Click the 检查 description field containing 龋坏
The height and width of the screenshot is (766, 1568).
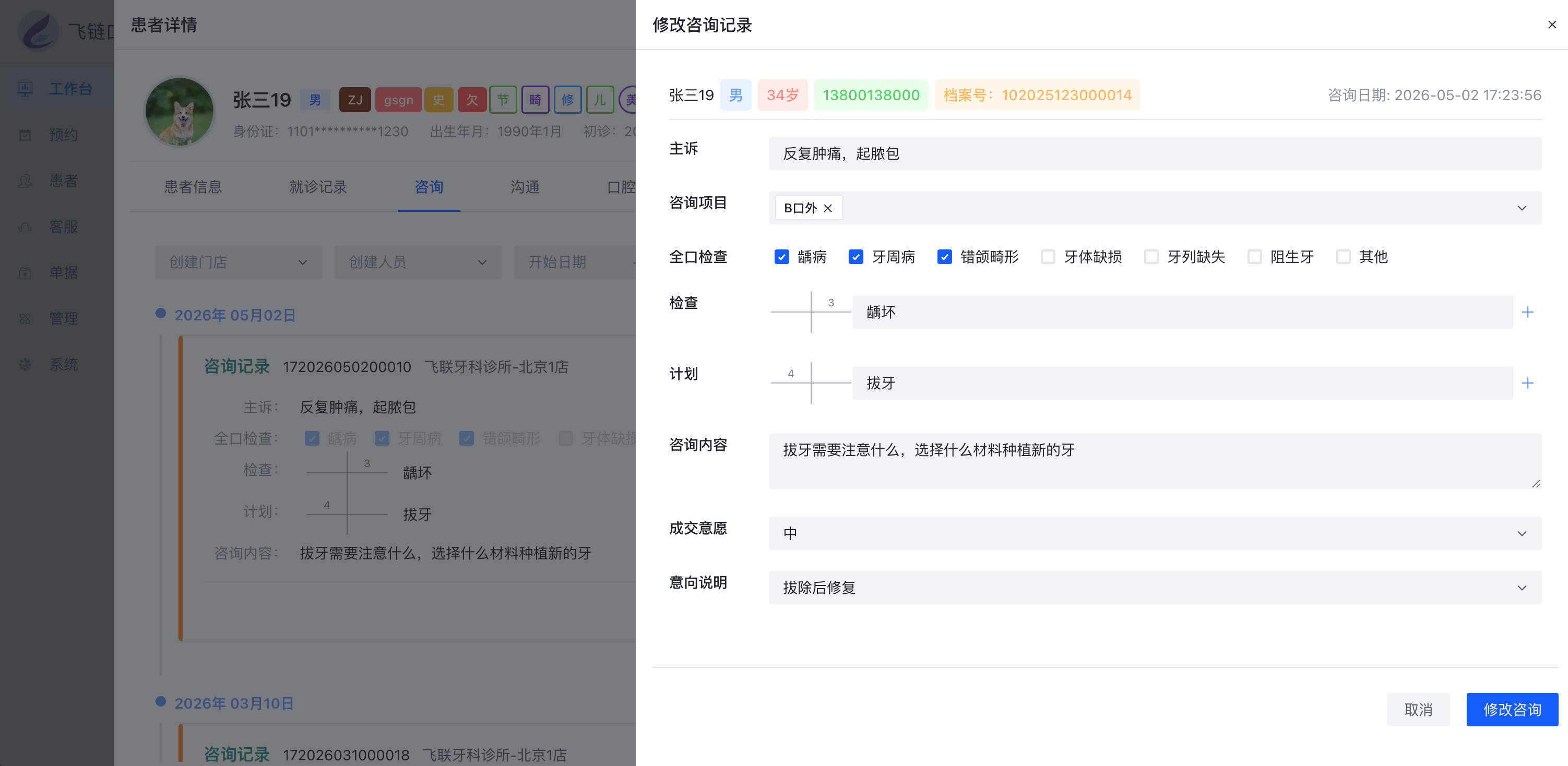coord(1182,312)
